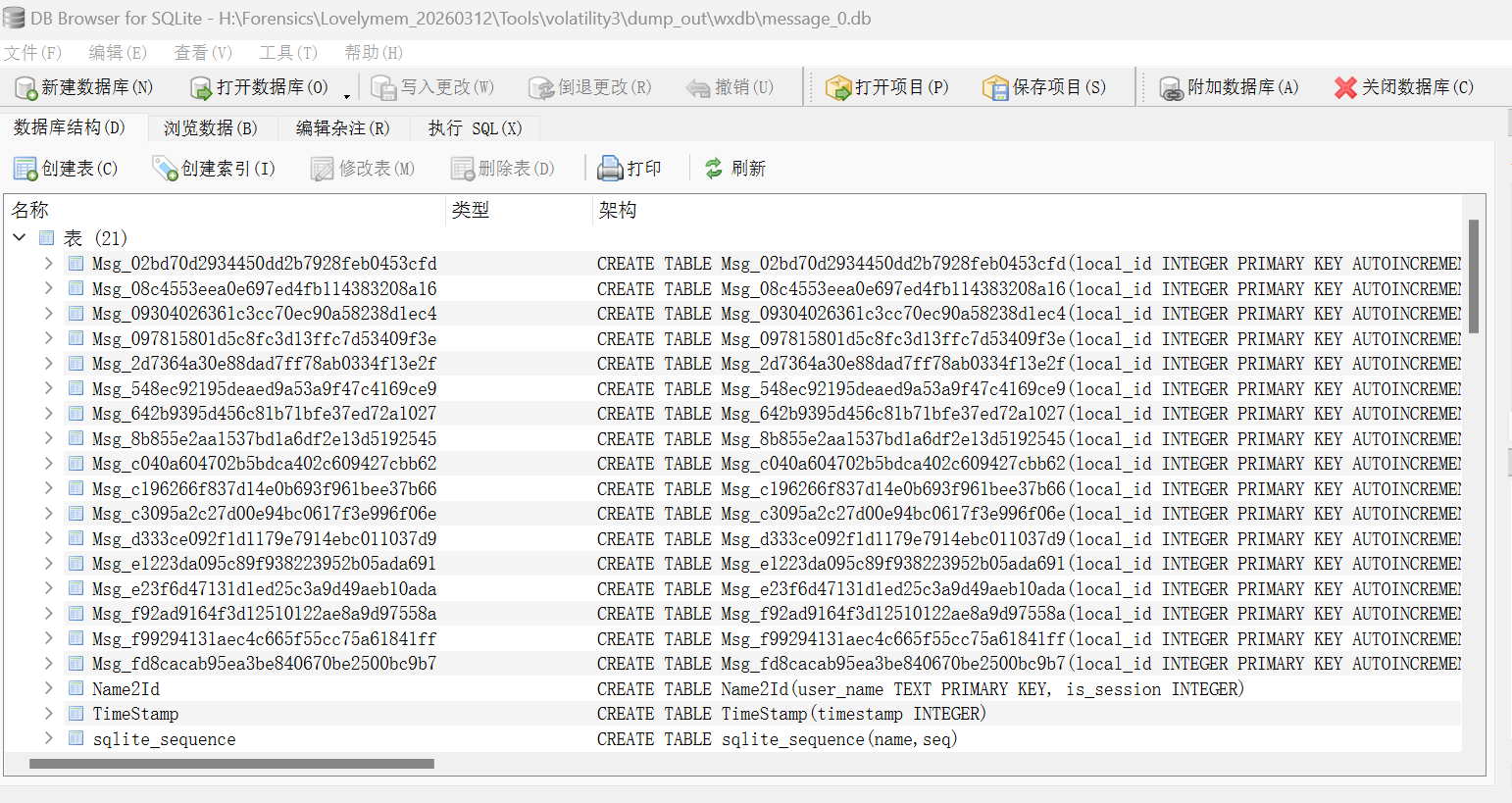The width and height of the screenshot is (1512, 803).
Task: Click the Print (打印) printer icon
Action: click(611, 169)
